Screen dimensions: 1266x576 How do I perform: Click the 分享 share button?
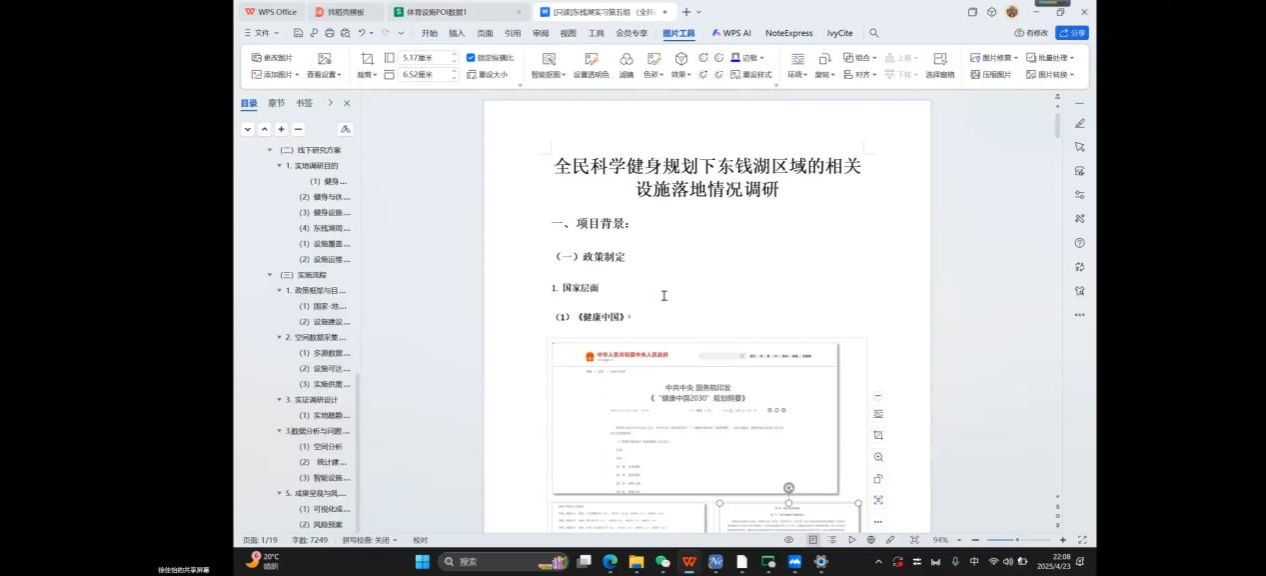(1072, 33)
